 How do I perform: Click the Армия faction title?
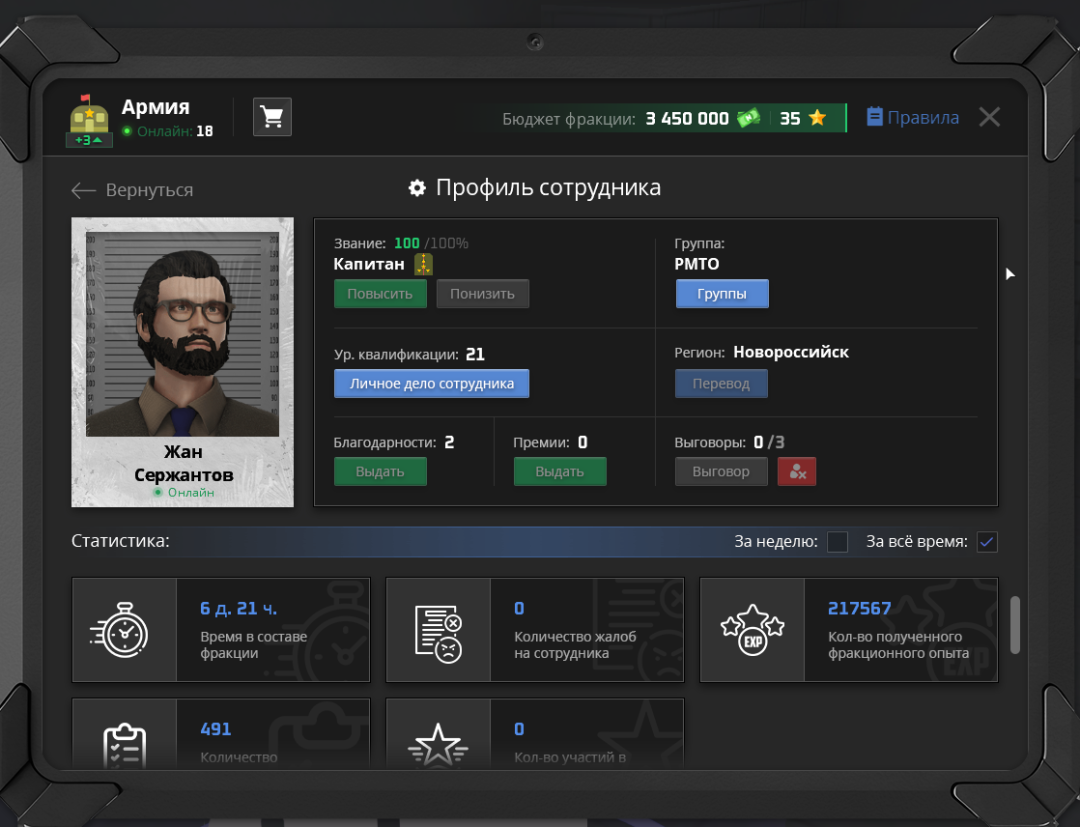click(x=156, y=107)
